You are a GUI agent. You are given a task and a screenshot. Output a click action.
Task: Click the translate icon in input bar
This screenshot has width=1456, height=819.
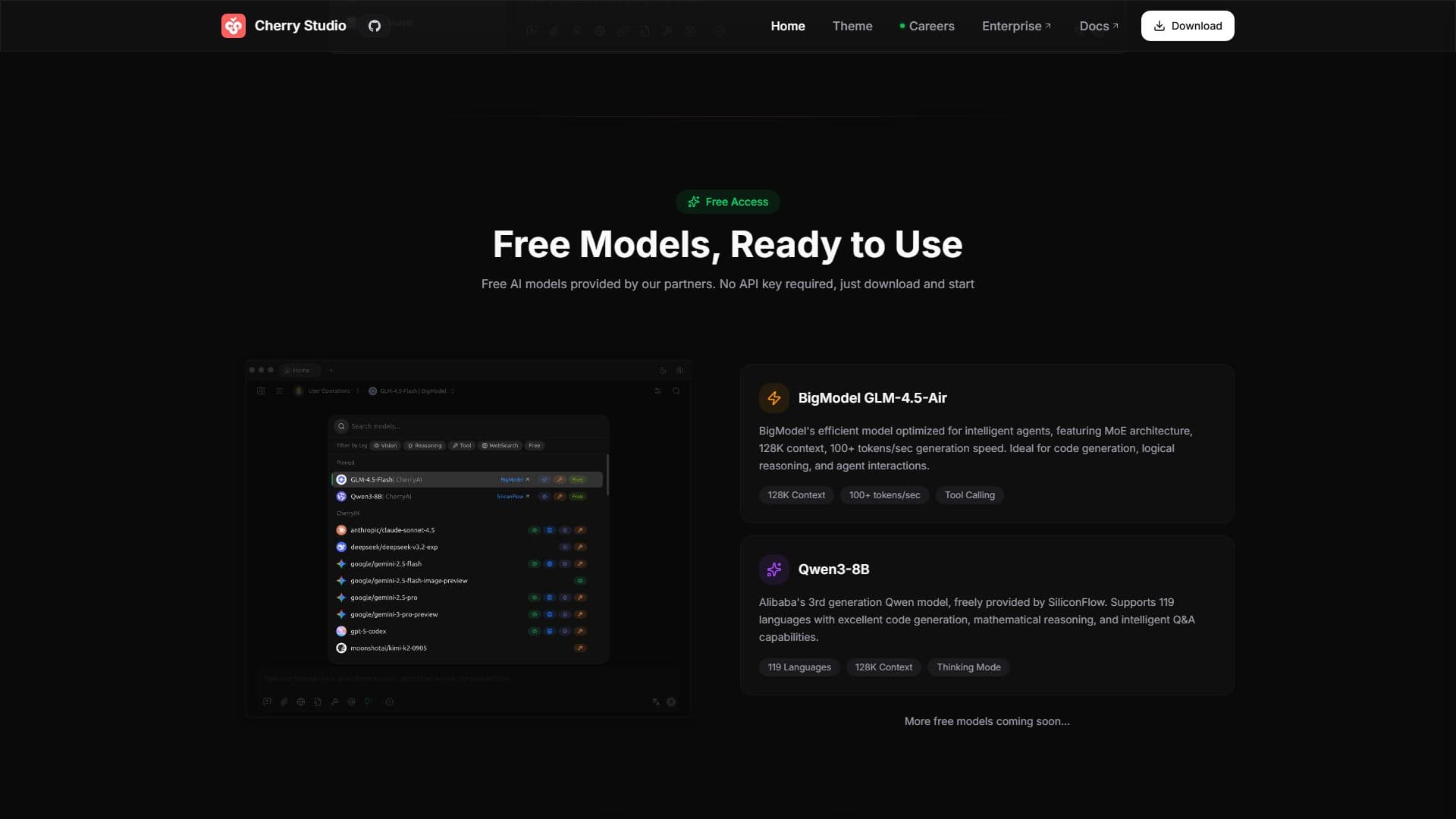coord(656,702)
